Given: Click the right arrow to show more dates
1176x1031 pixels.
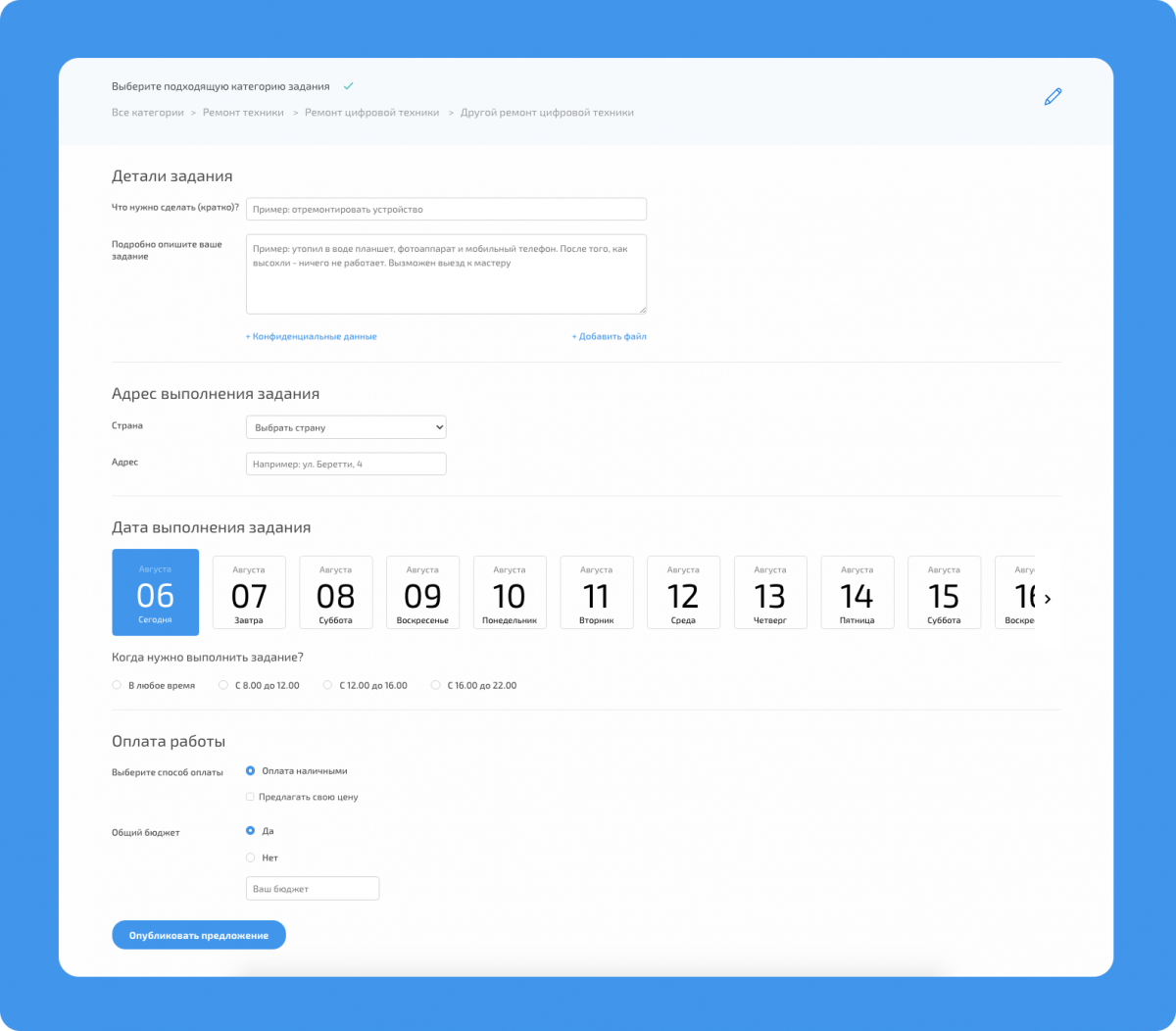Looking at the screenshot, I should 1048,598.
